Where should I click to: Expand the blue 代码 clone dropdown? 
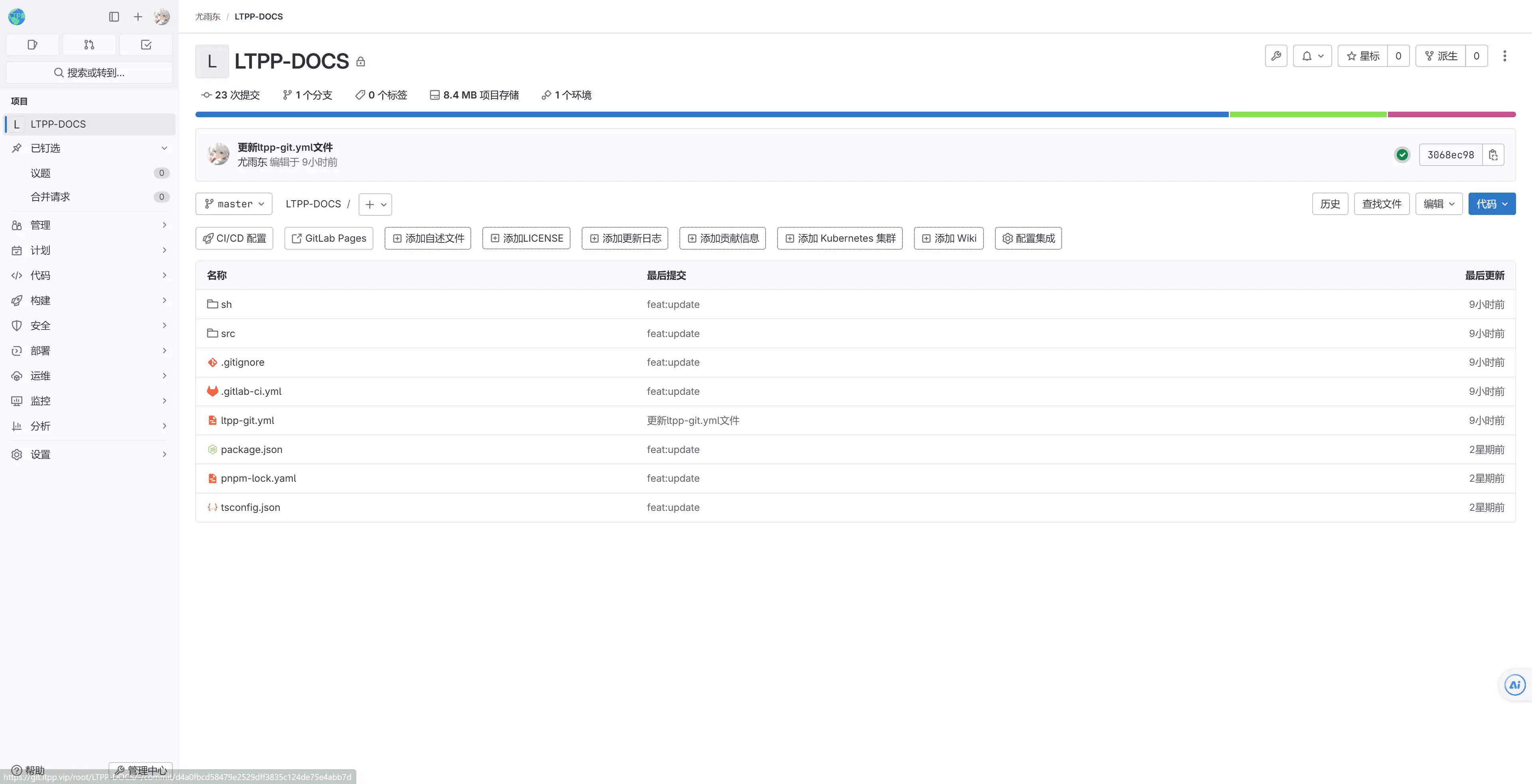(x=1492, y=204)
